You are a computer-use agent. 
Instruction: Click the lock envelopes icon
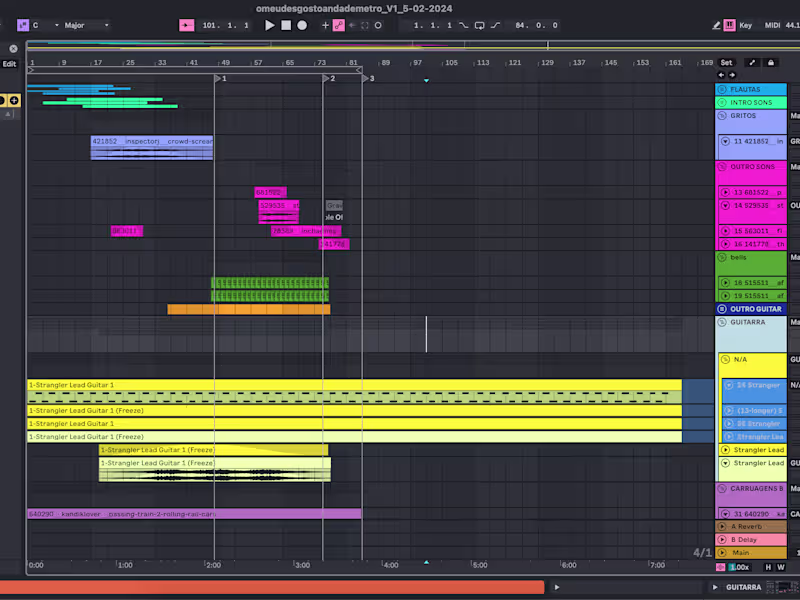point(770,62)
